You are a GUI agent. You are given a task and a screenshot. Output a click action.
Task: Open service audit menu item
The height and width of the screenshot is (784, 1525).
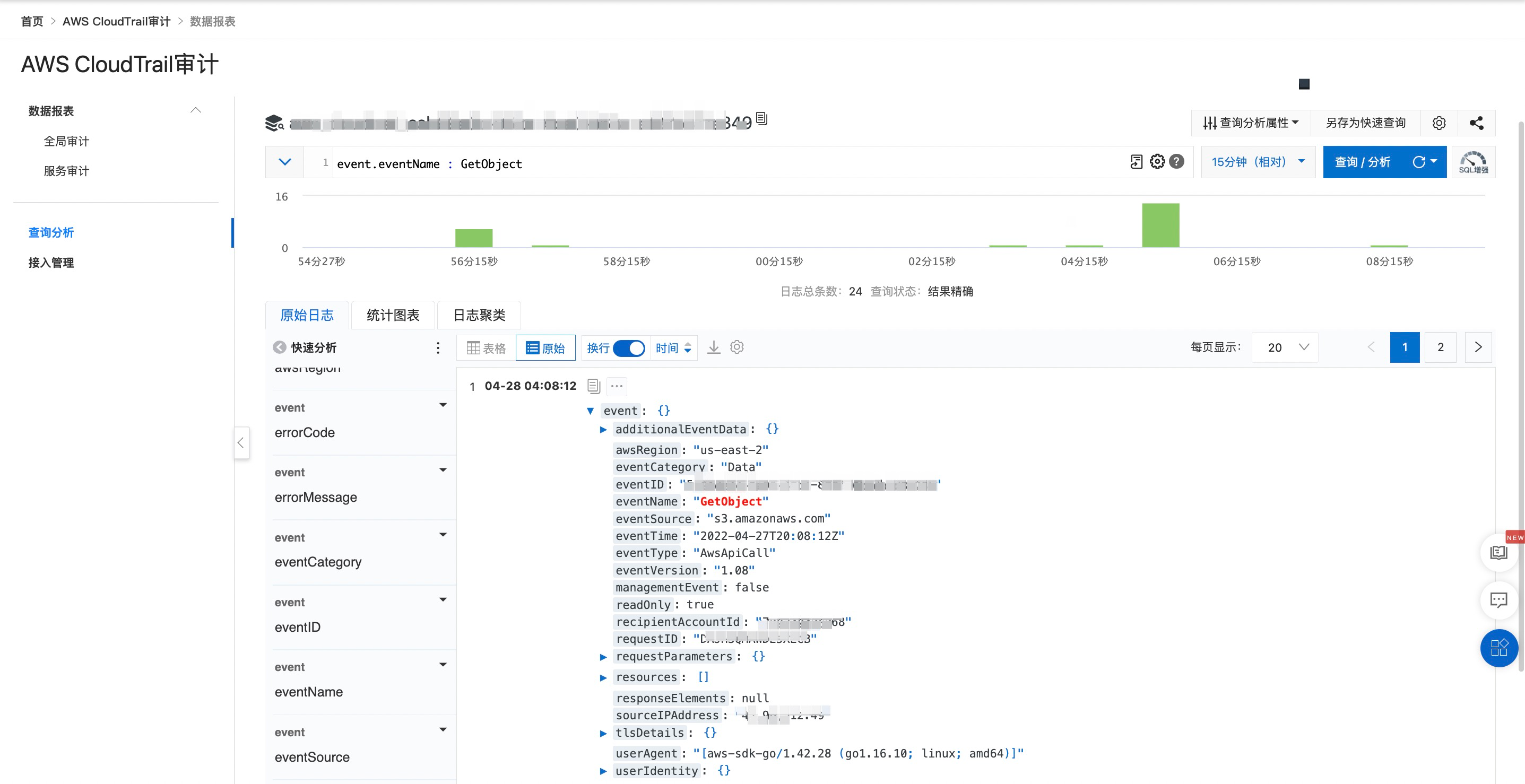[66, 171]
